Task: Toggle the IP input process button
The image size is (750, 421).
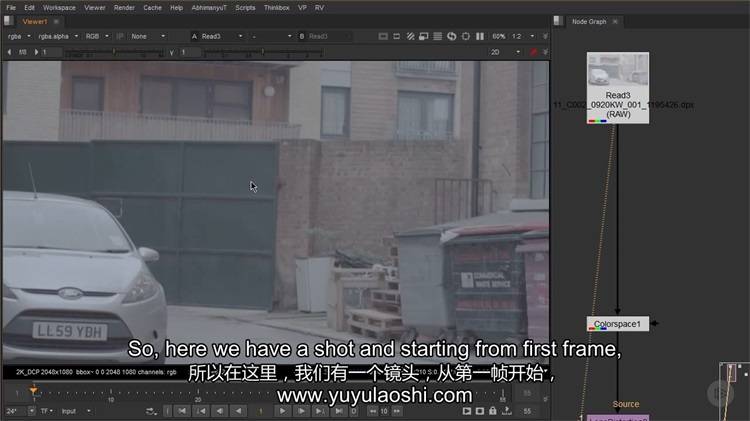Action: tap(120, 36)
